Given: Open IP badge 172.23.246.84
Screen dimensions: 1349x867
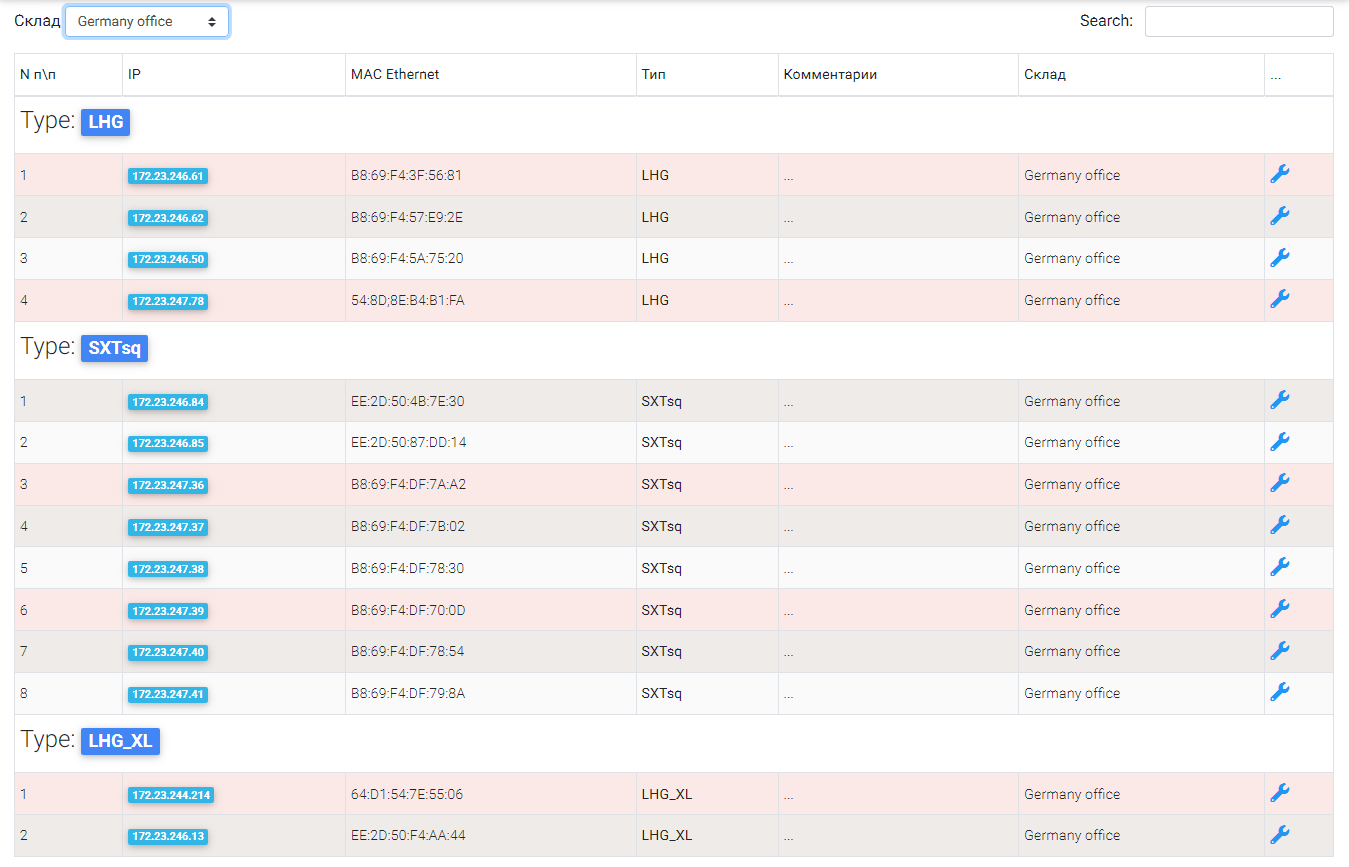Looking at the screenshot, I should [168, 402].
